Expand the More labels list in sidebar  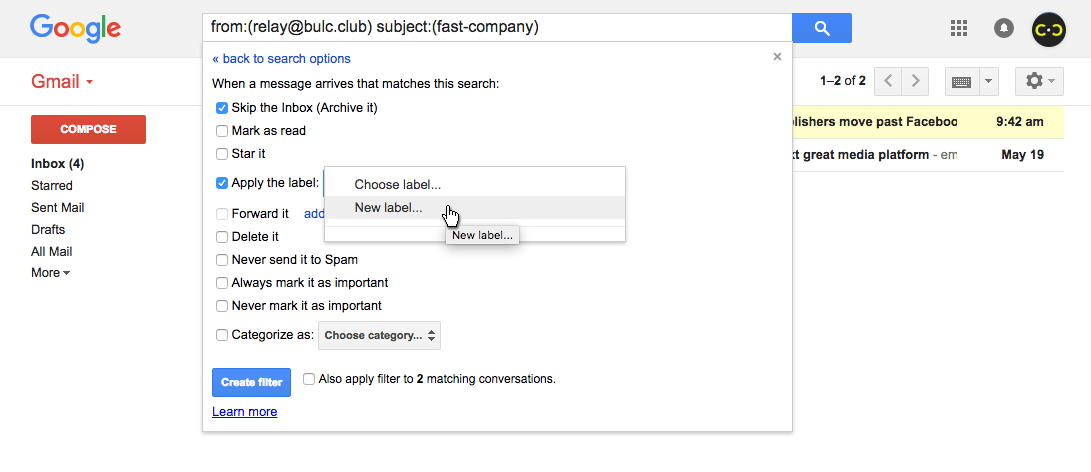tap(51, 273)
